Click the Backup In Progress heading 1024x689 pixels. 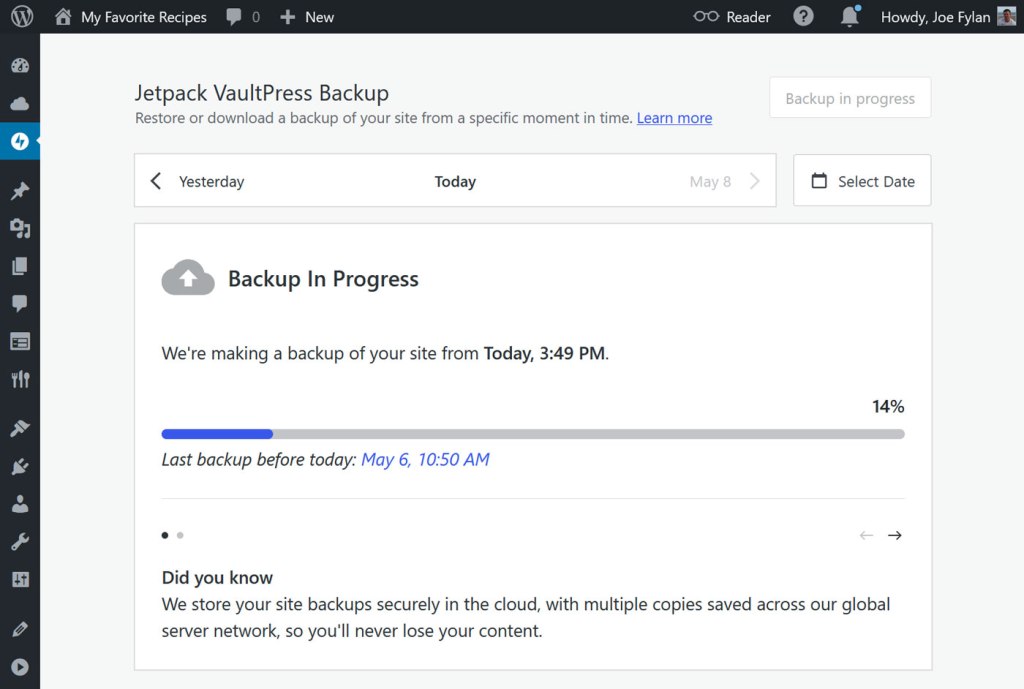coord(323,279)
